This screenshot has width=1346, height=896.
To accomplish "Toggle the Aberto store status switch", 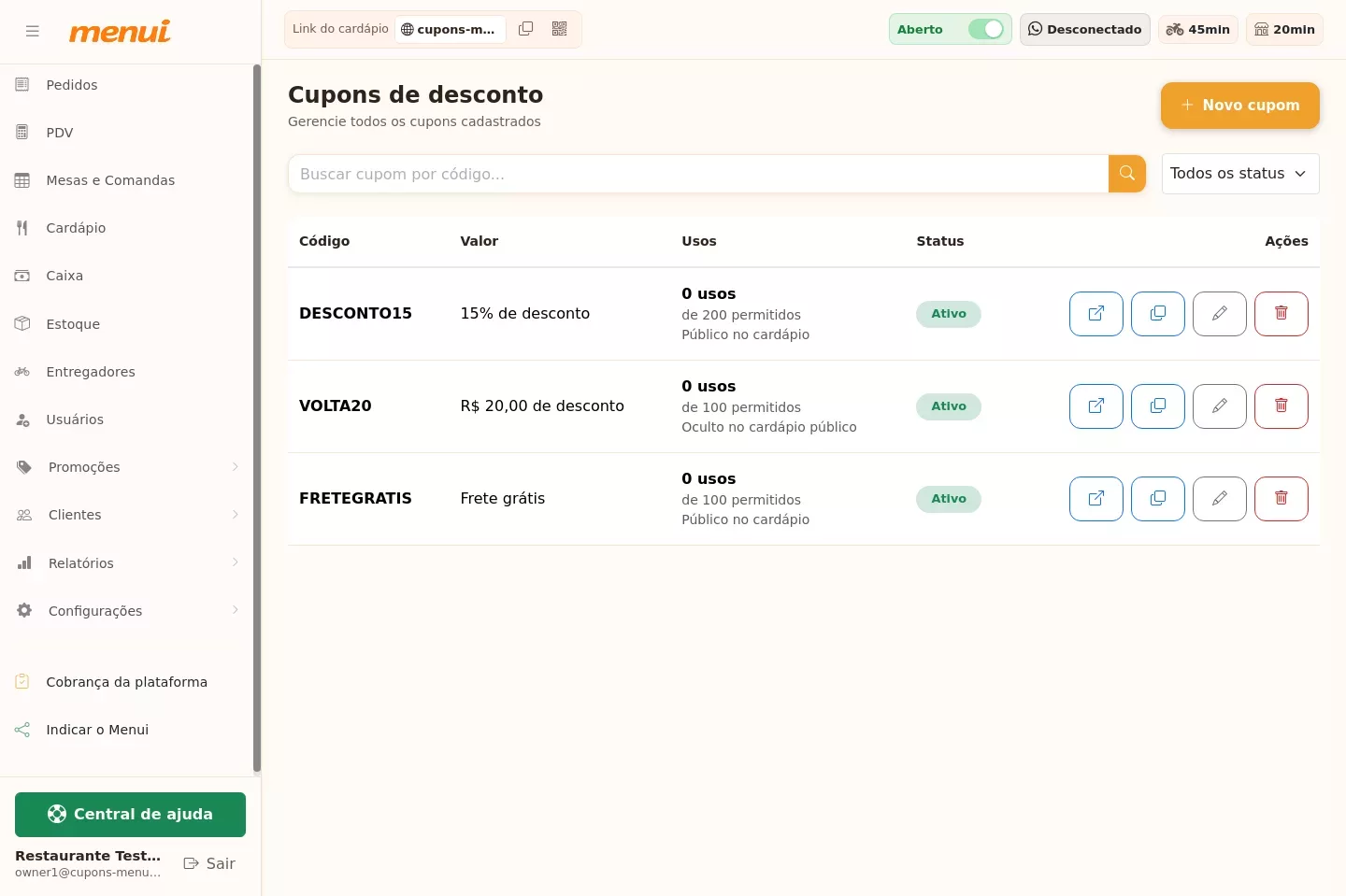I will click(x=986, y=29).
